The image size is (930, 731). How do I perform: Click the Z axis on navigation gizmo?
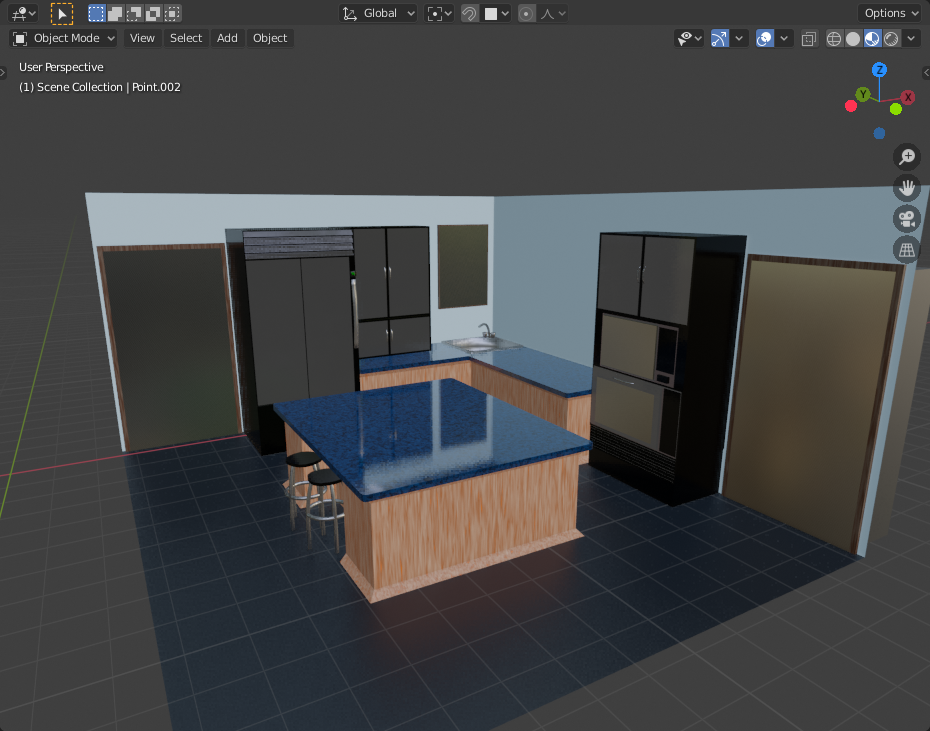click(x=879, y=70)
